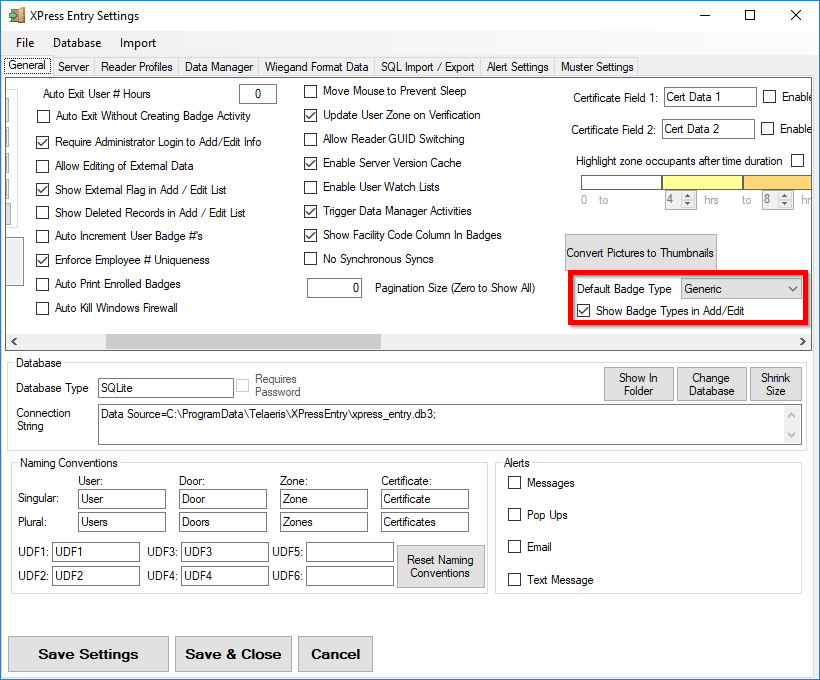Screen dimensions: 820x680
Task: Enable Move Mouse to Prevent Sleep
Action: click(310, 91)
